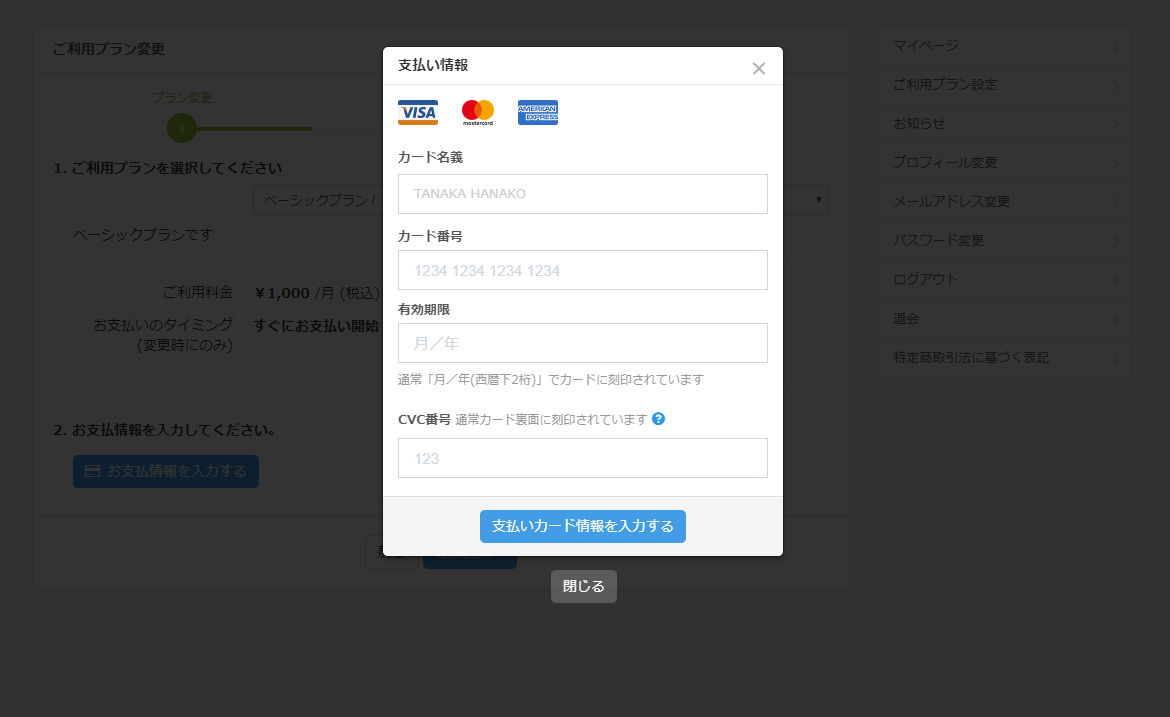Click the Mastercard logo
This screenshot has height=717, width=1170.
[478, 113]
